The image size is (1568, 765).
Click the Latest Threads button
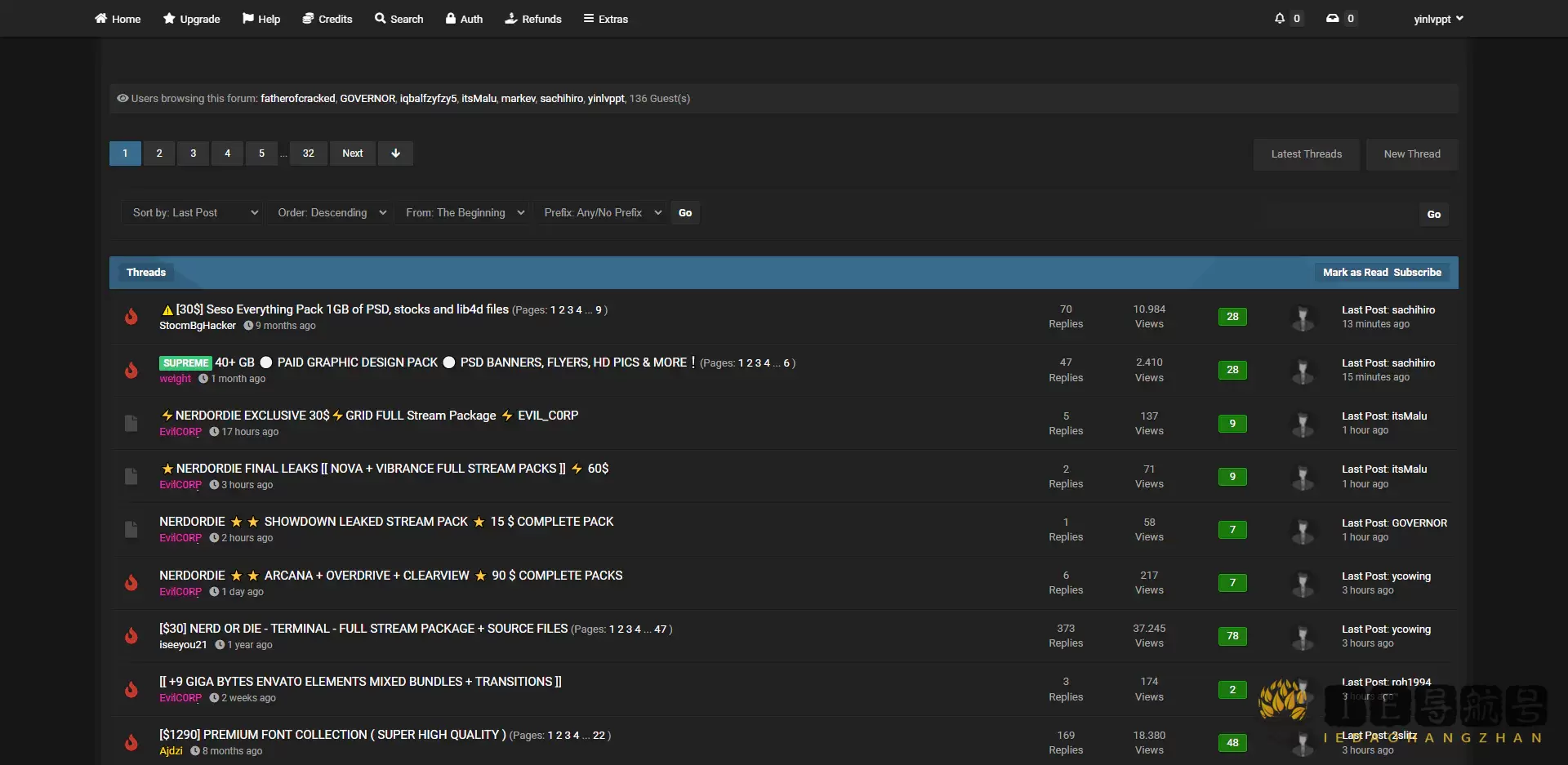1306,153
